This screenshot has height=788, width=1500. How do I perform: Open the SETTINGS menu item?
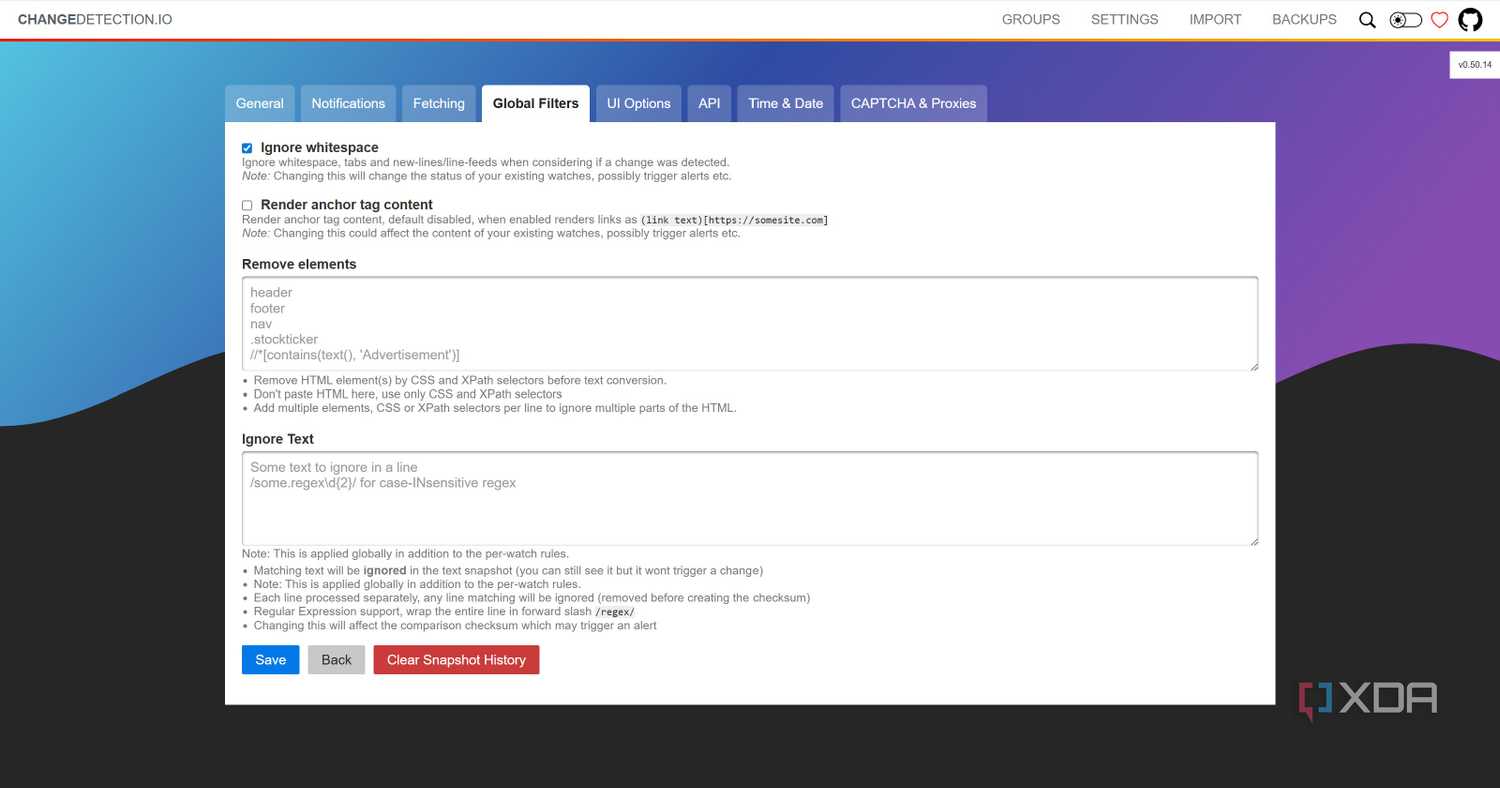pyautogui.click(x=1125, y=19)
